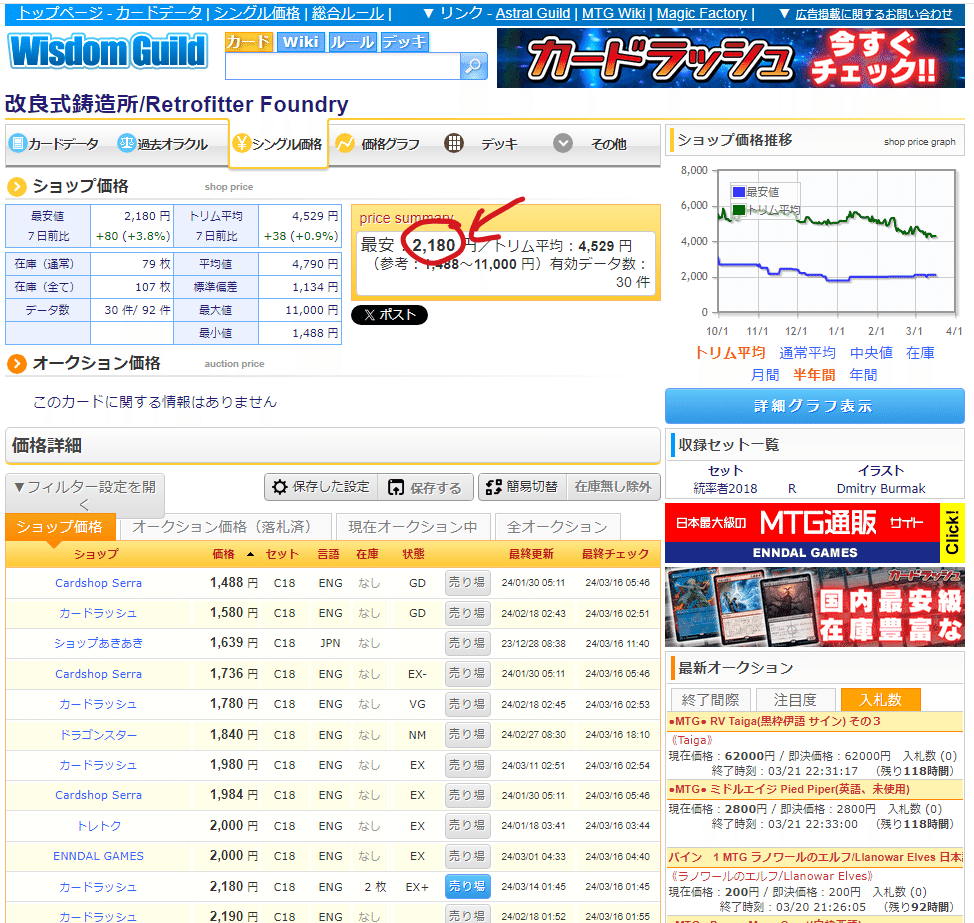Viewport: 974px width, 923px height.
Task: Select the Wiki search category tab
Action: click(301, 42)
